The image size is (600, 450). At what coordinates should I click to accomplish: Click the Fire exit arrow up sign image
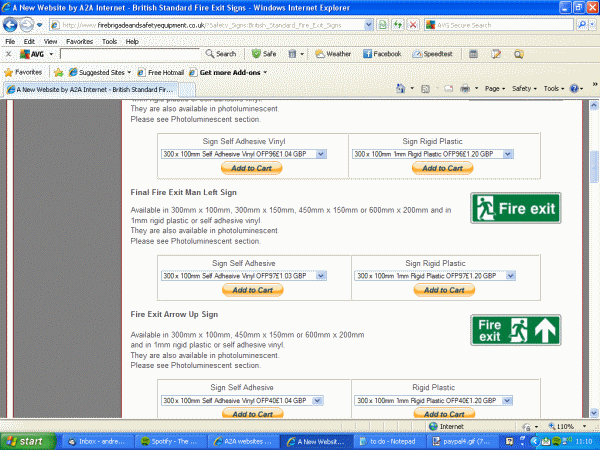click(515, 330)
